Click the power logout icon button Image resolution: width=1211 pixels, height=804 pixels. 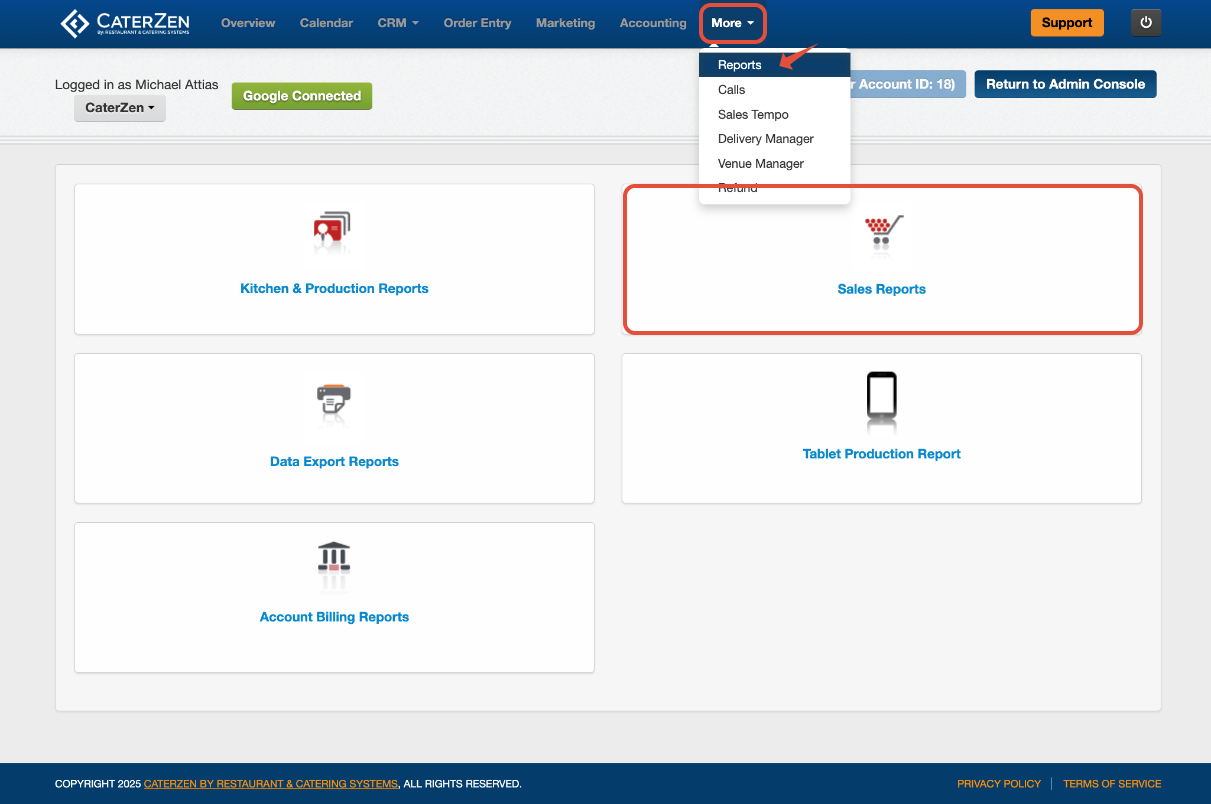tap(1146, 23)
